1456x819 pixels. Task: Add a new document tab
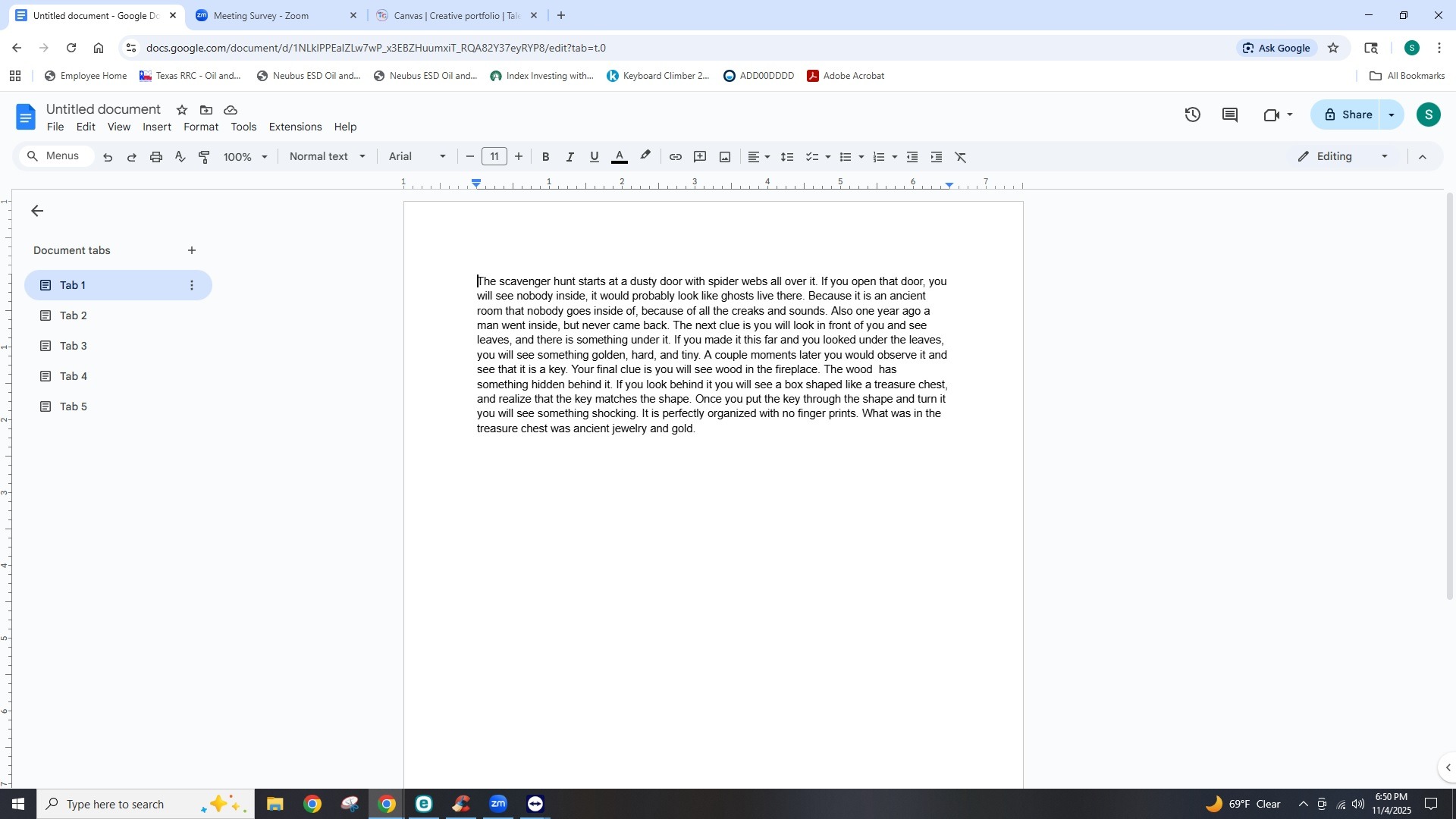click(x=192, y=250)
